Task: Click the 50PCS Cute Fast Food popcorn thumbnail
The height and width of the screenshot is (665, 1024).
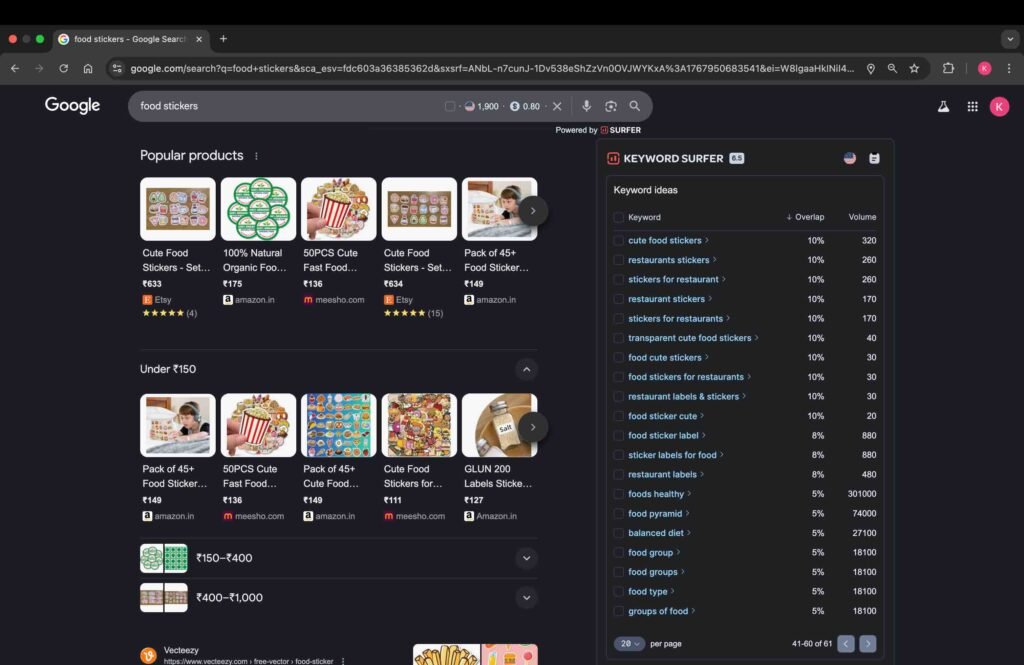Action: pos(339,209)
